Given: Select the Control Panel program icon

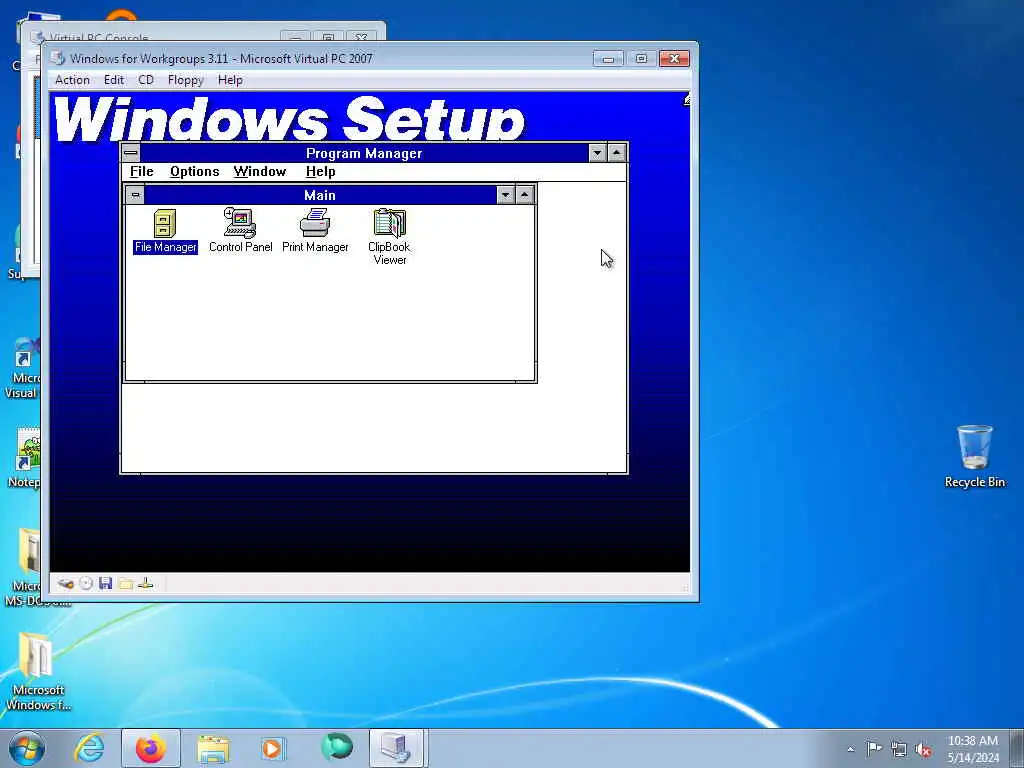Looking at the screenshot, I should click(x=240, y=231).
